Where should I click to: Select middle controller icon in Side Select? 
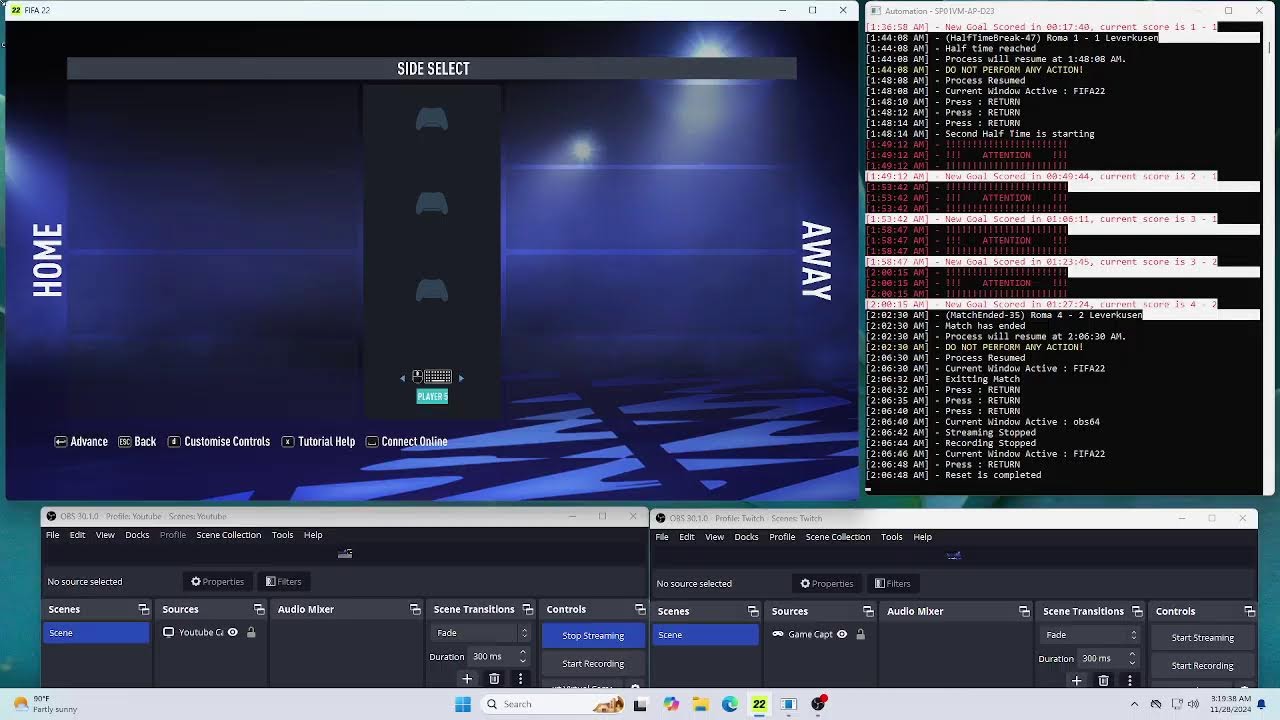click(x=432, y=204)
